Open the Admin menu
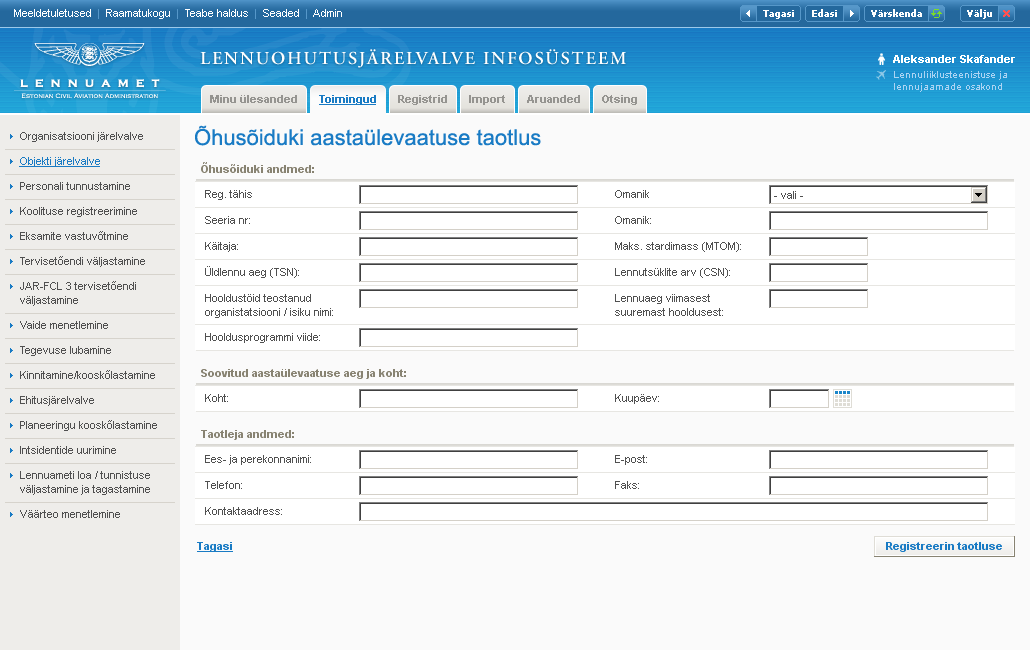The image size is (1030, 650). pyautogui.click(x=327, y=13)
